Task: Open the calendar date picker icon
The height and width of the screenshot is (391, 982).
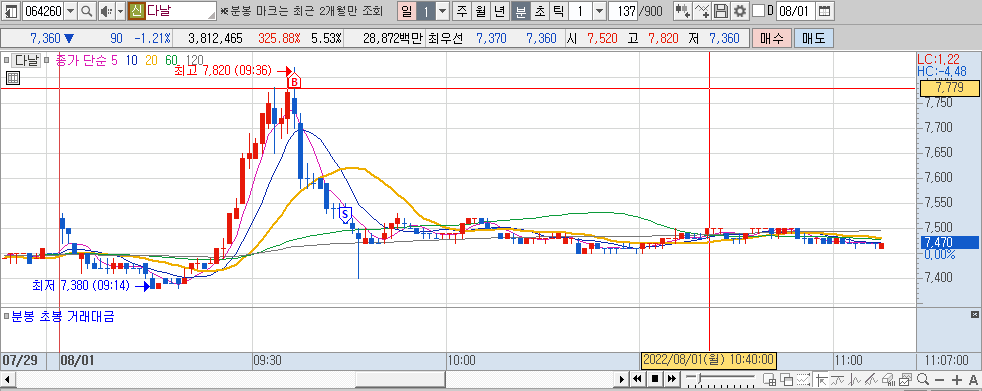Action: point(825,11)
